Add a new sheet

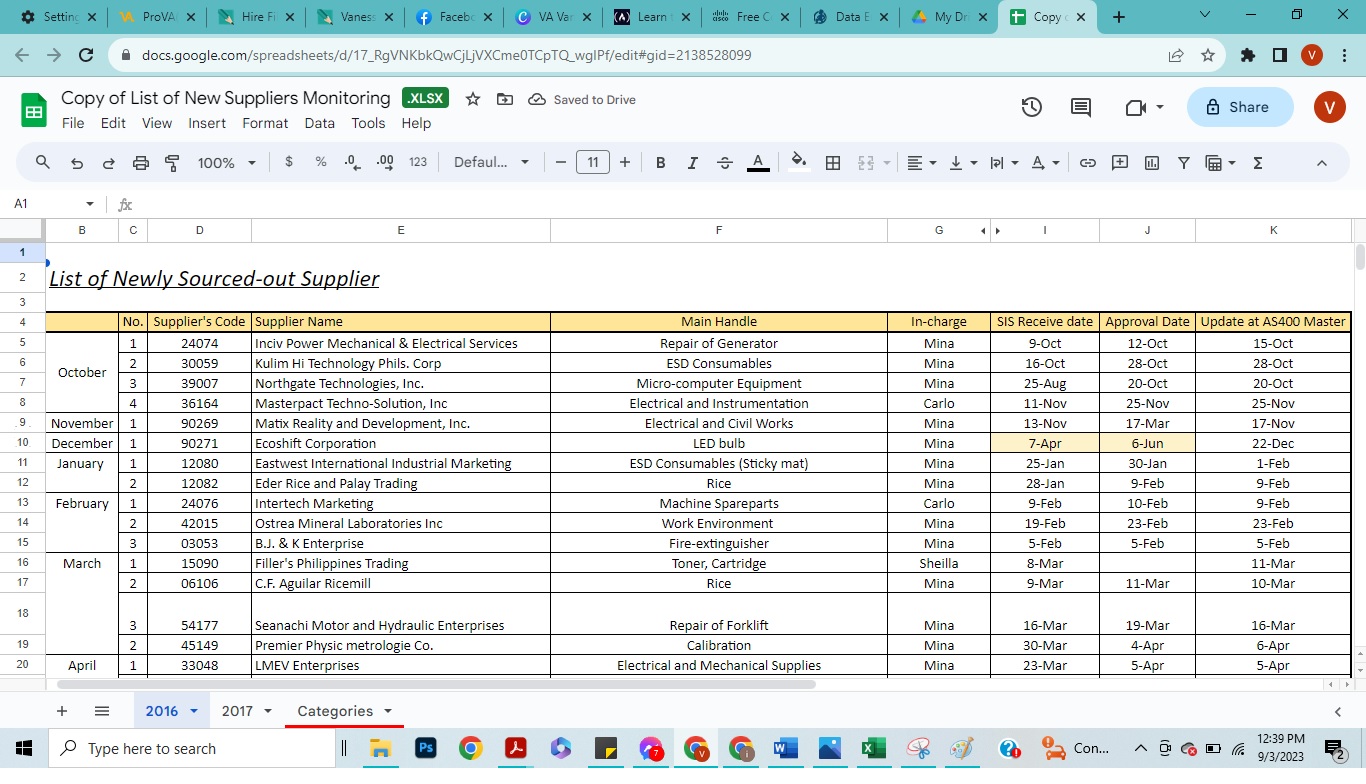[x=62, y=711]
